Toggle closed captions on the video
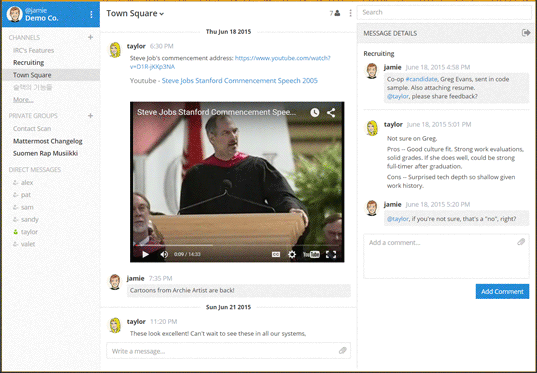This screenshot has width=537, height=373. [x=276, y=254]
